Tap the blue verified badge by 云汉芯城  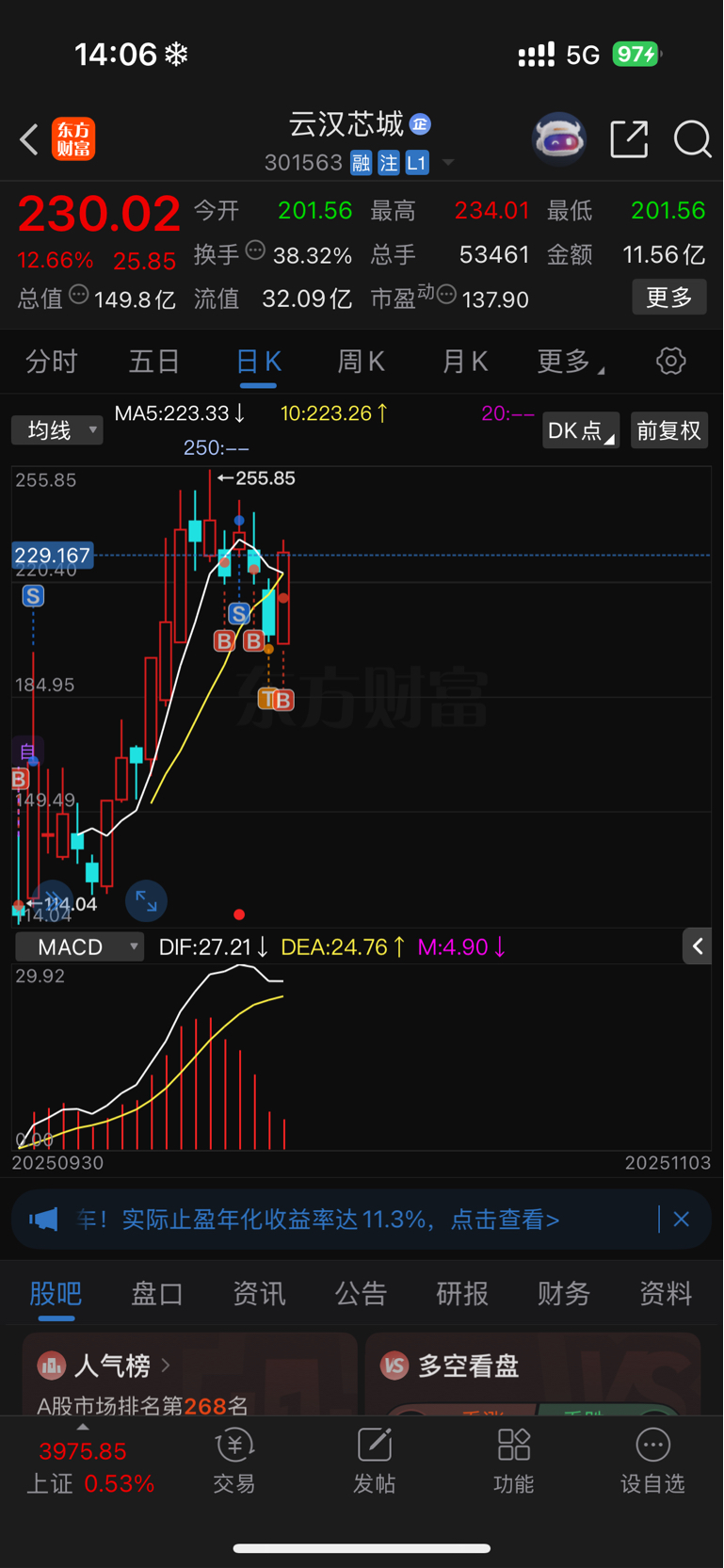point(421,123)
